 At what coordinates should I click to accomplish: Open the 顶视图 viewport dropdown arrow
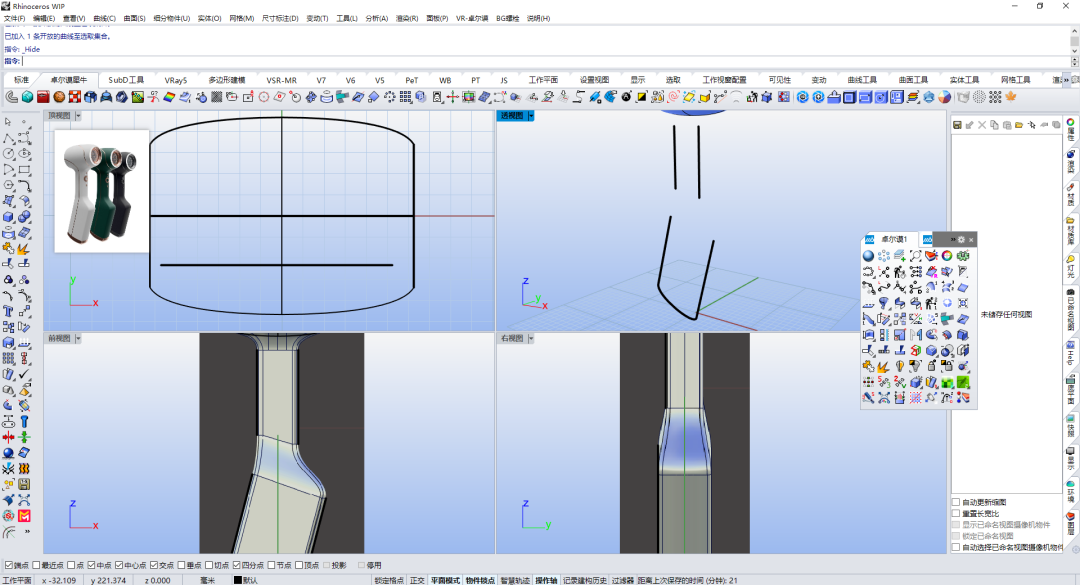click(x=78, y=116)
